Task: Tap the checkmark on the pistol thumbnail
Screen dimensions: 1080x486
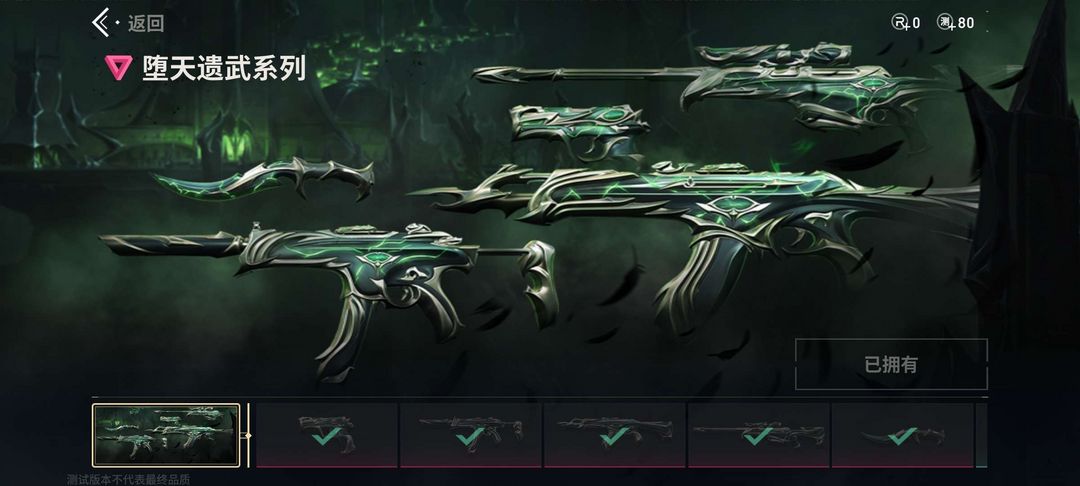Action: (x=326, y=436)
